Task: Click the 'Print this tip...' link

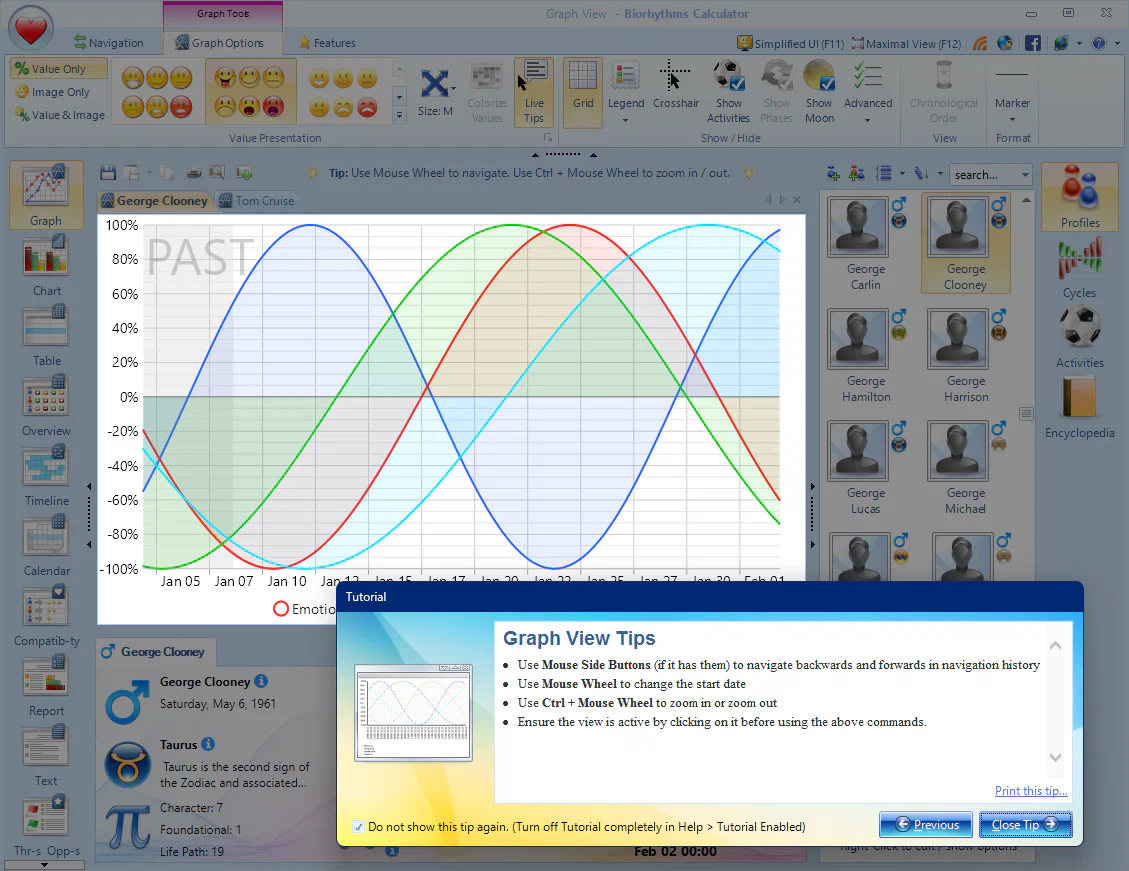Action: tap(1031, 791)
